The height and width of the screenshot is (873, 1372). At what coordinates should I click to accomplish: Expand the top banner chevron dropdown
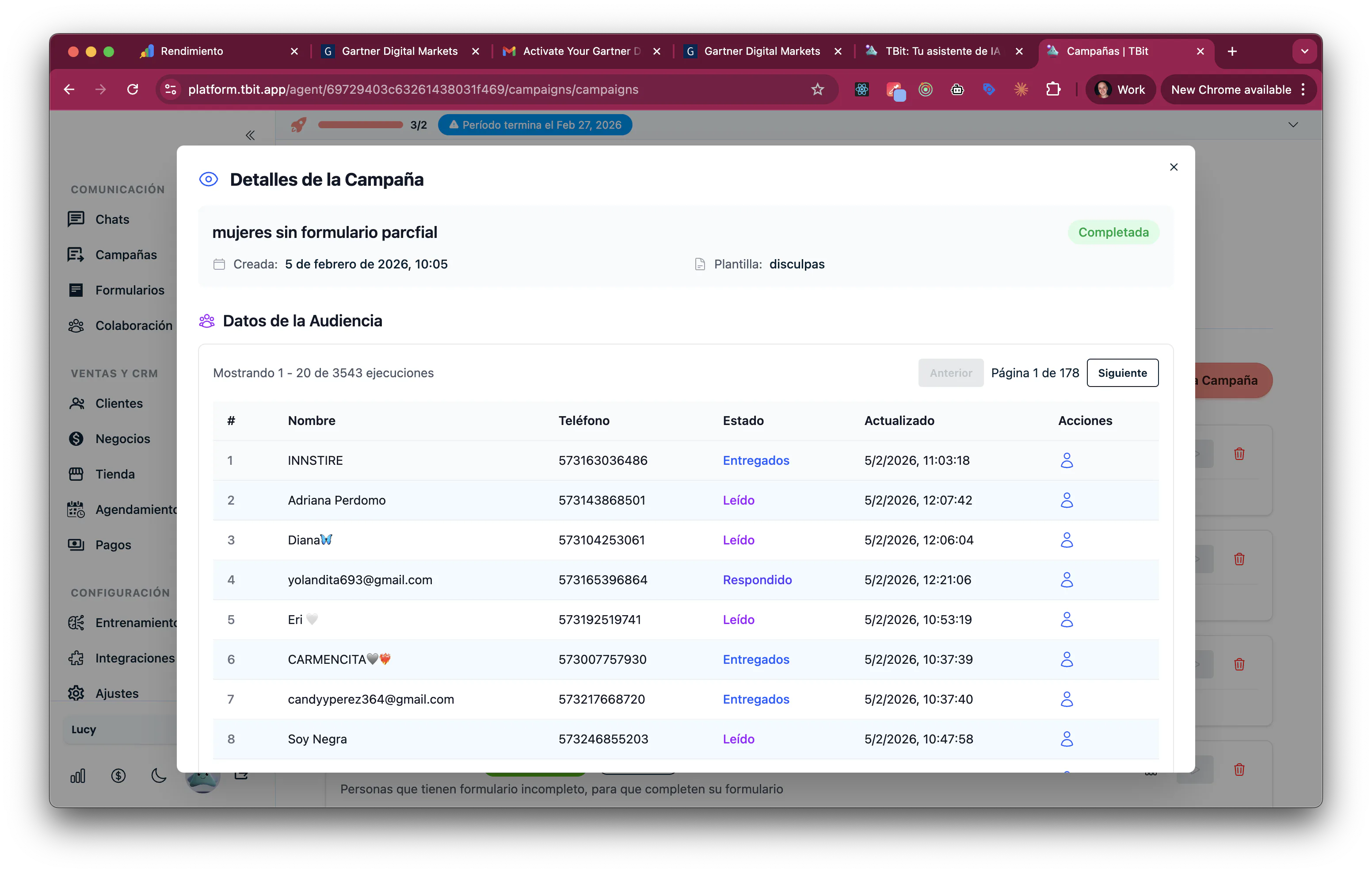click(1293, 125)
